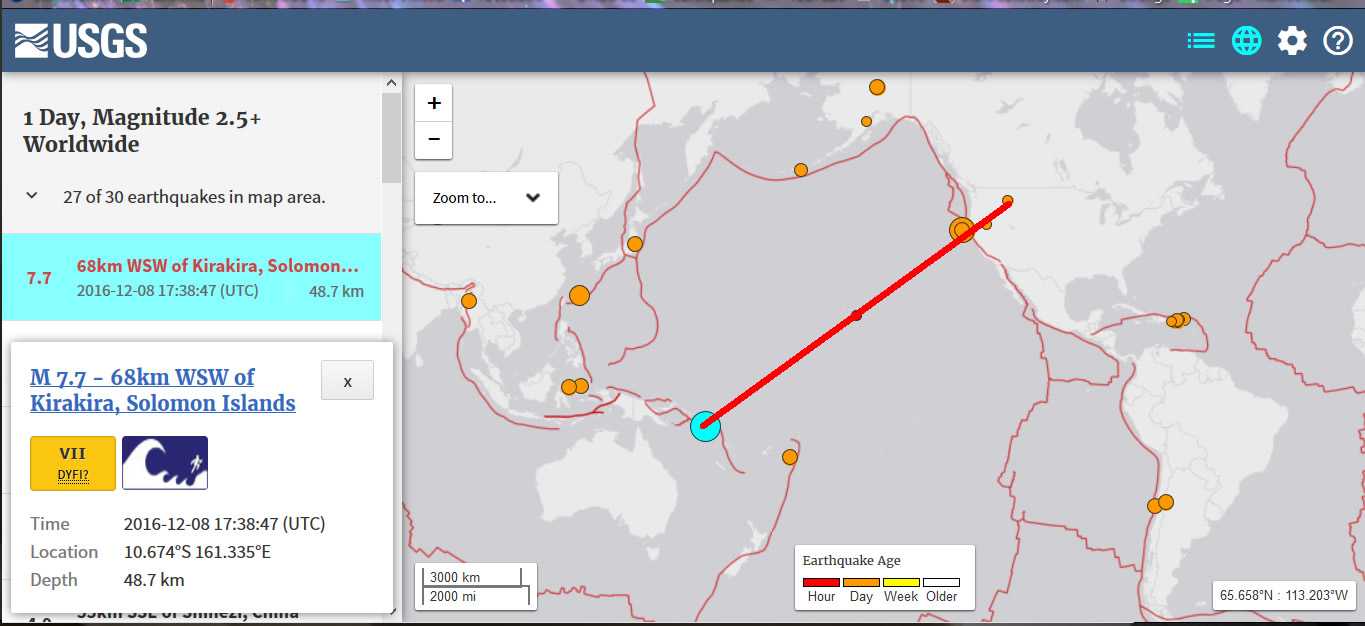1365x626 pixels.
Task: Close the earthquake popup with x button
Action: (347, 381)
